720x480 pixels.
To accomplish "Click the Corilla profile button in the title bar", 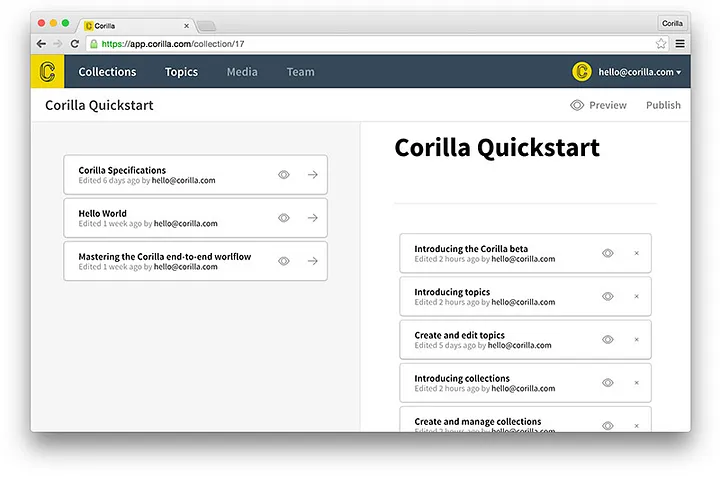I will point(672,23).
